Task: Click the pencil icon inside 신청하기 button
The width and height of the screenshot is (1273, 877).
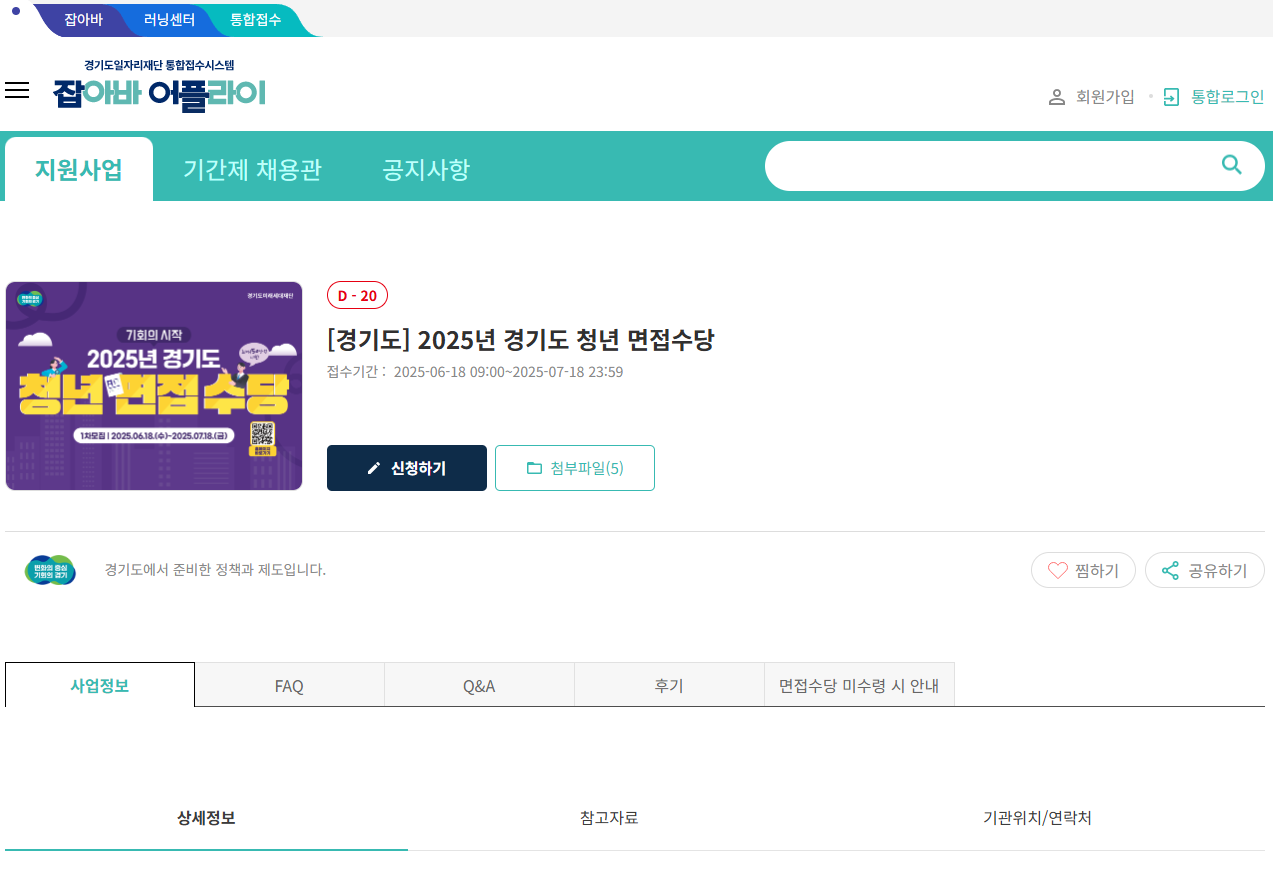Action: pyautogui.click(x=374, y=467)
